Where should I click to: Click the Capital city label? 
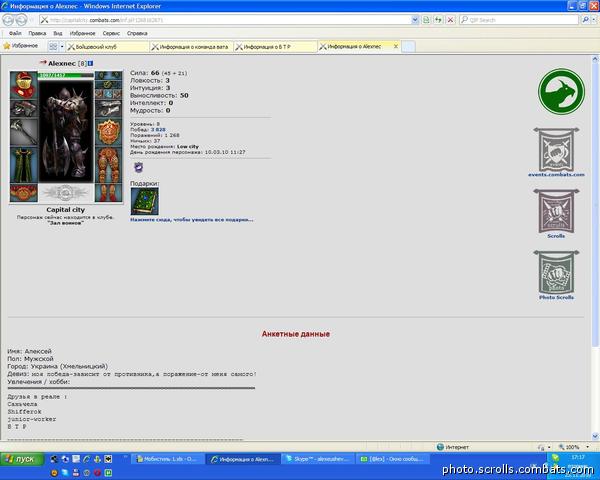point(65,210)
